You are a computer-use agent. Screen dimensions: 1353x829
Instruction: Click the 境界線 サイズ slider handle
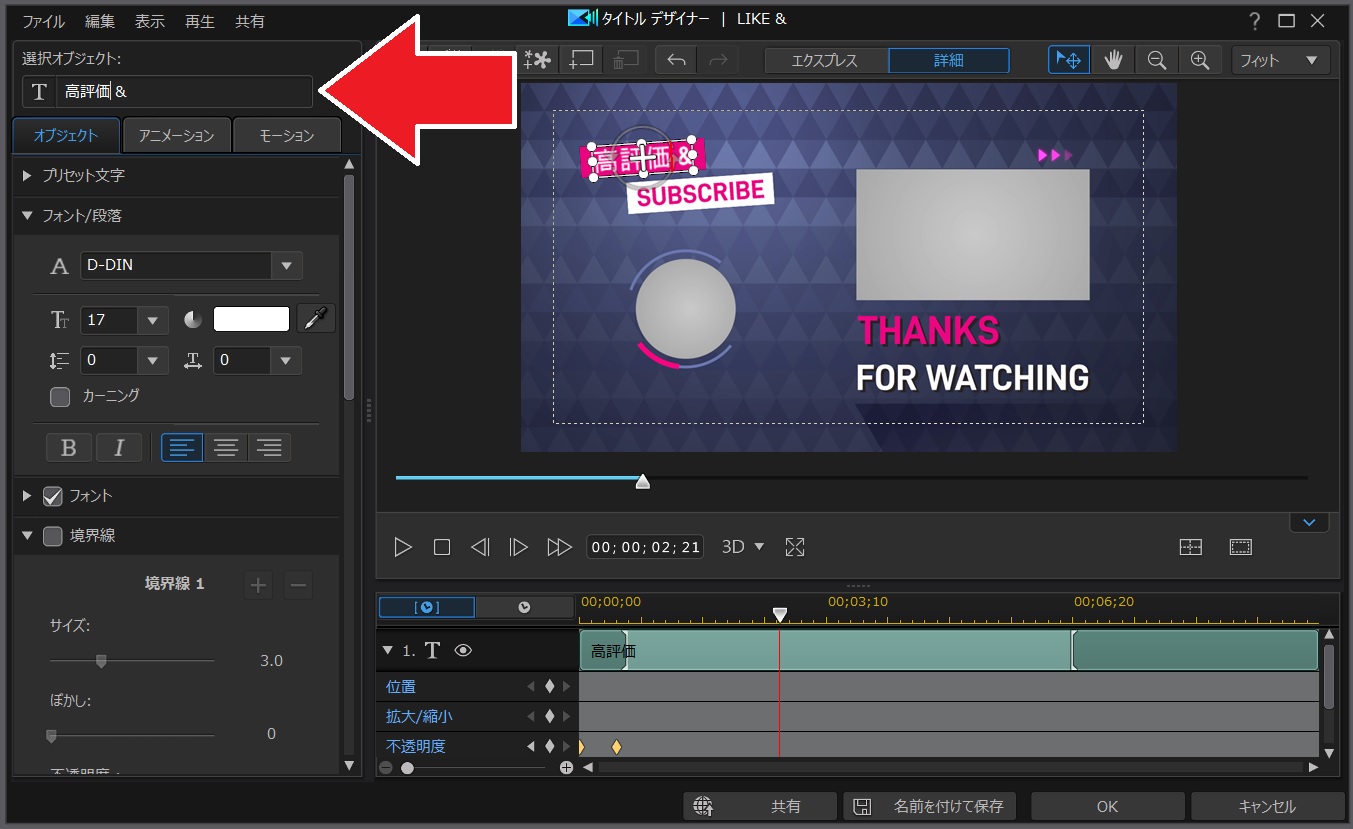(101, 661)
